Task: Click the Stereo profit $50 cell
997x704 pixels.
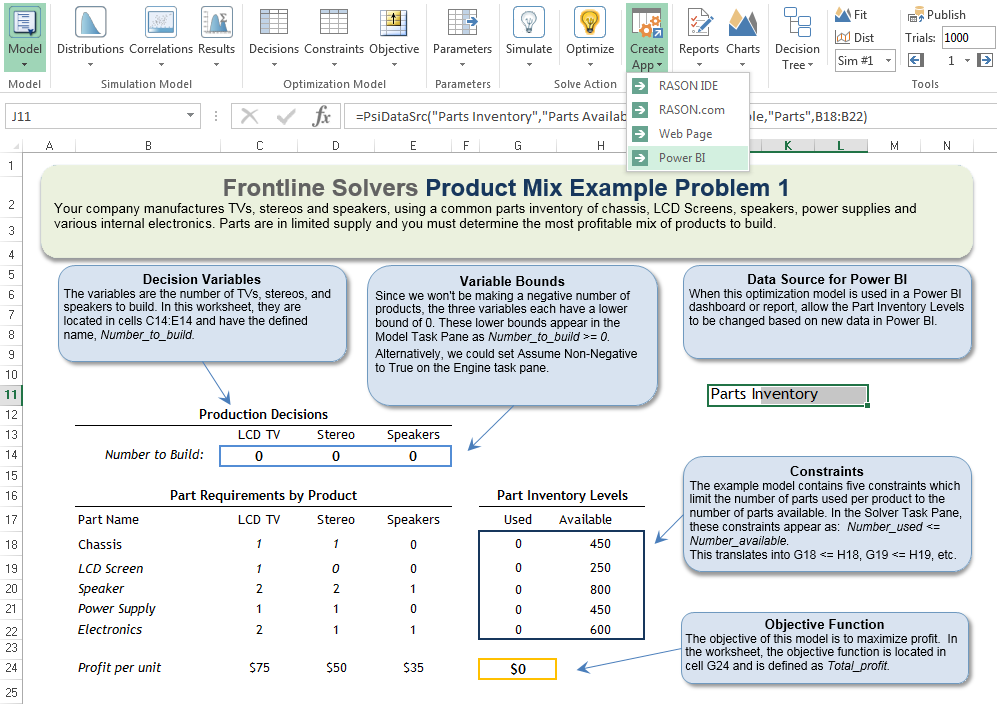Action: 336,668
